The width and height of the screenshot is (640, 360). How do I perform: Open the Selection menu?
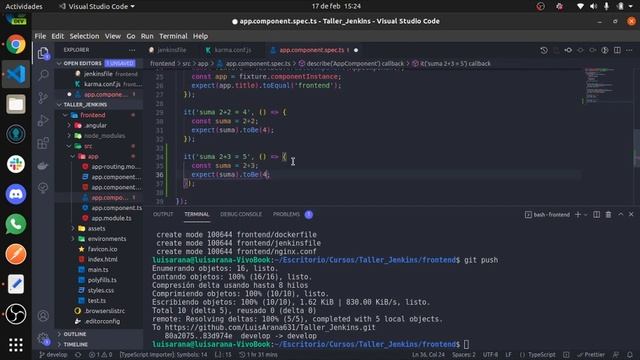(x=84, y=36)
